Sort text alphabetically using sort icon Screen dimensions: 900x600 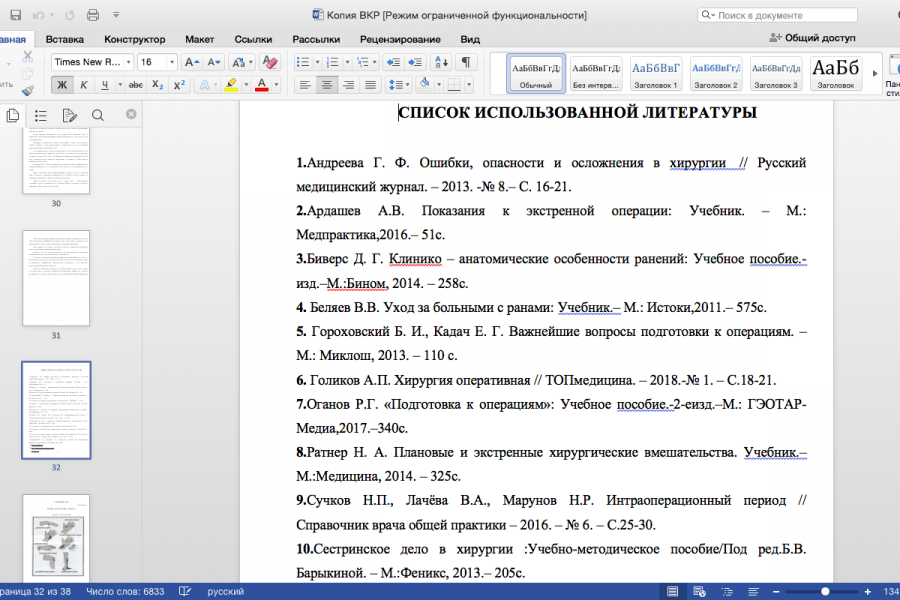pos(443,62)
